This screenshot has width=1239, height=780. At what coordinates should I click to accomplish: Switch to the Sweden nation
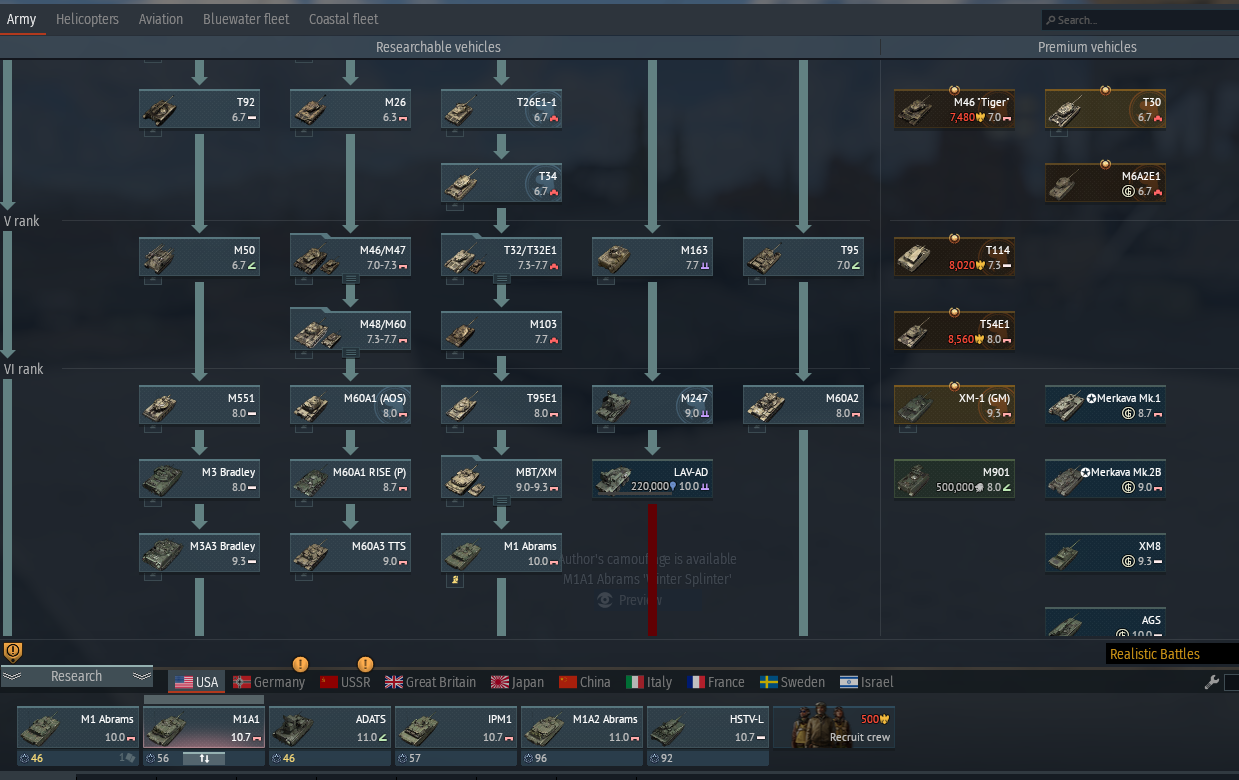792,682
